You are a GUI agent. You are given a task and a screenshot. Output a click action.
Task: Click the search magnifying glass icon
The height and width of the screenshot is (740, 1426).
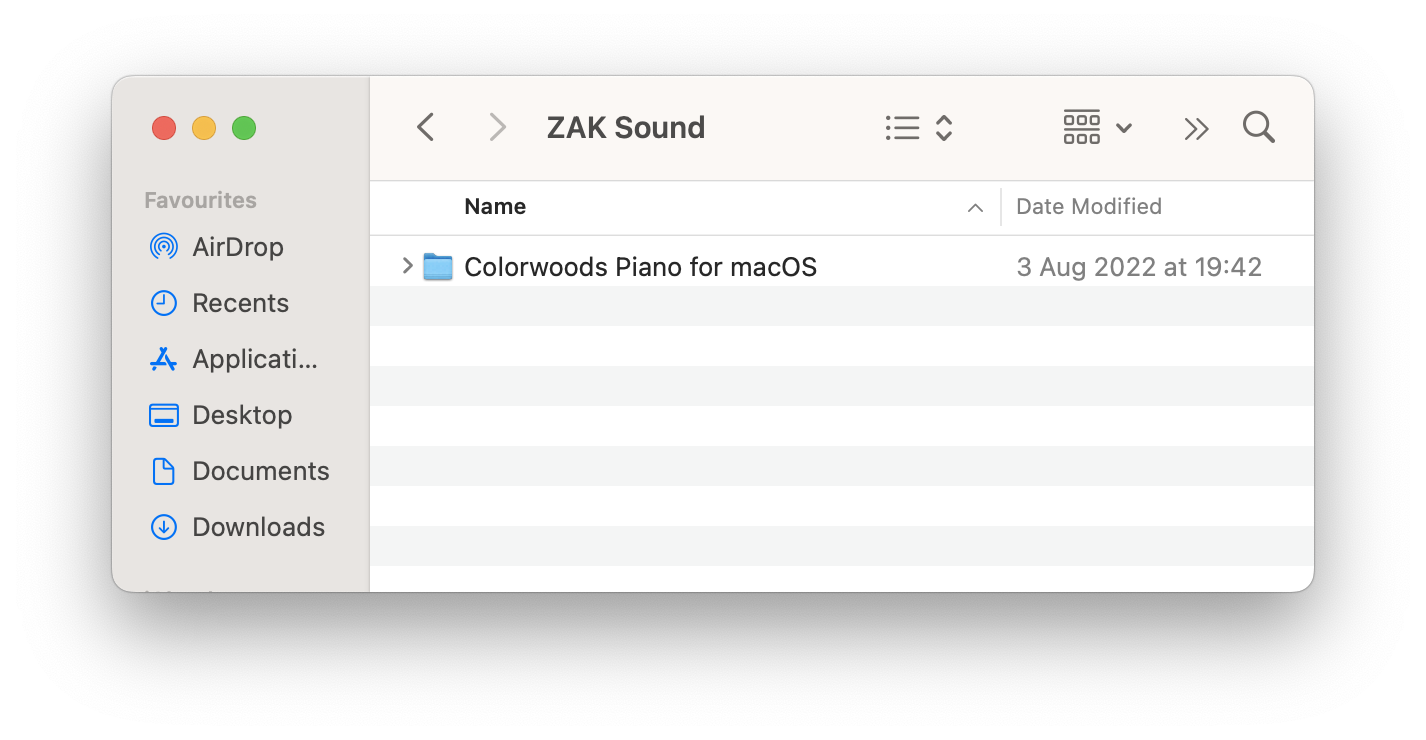(1258, 128)
